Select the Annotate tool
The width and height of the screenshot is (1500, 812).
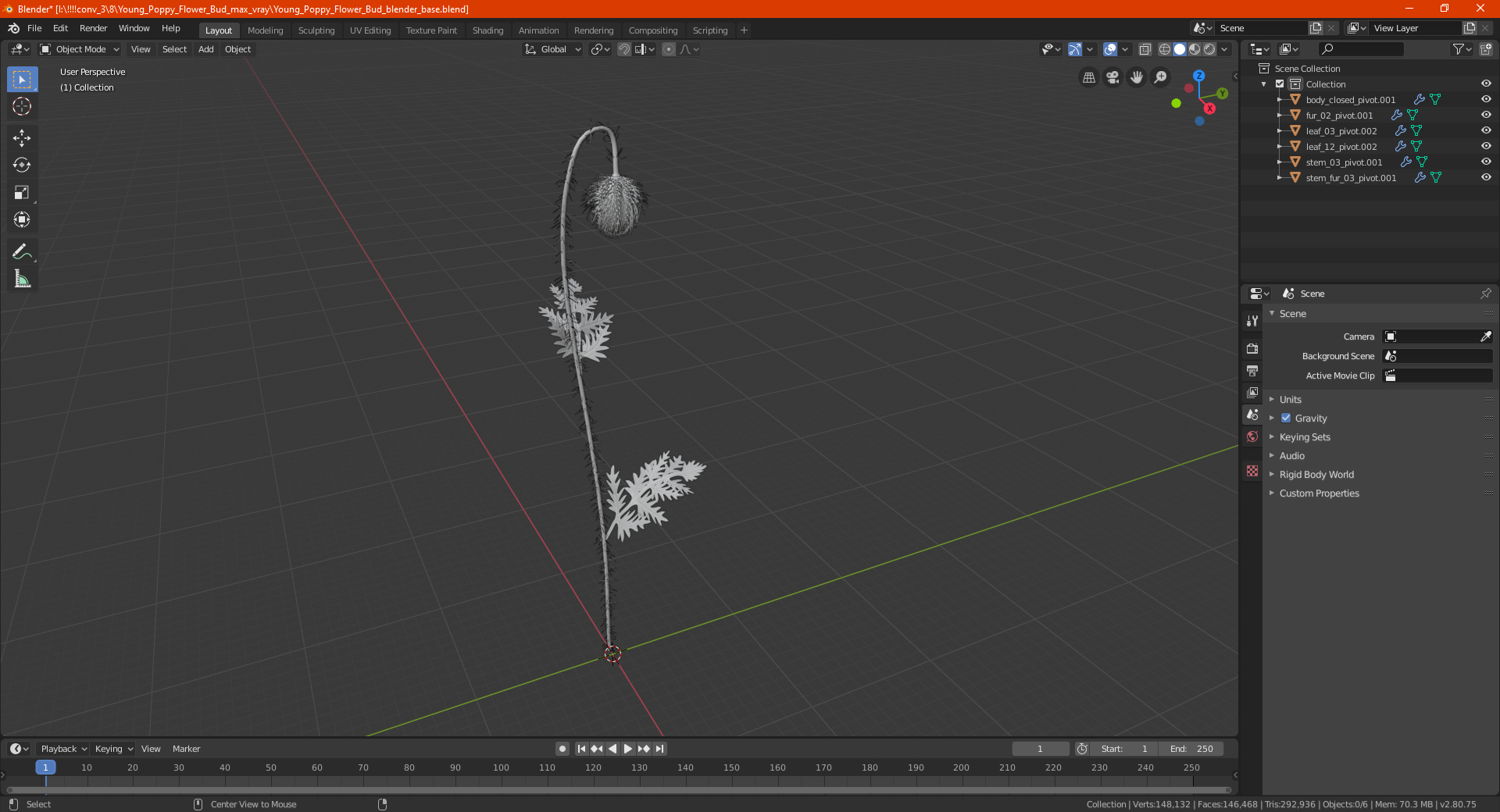pyautogui.click(x=22, y=251)
